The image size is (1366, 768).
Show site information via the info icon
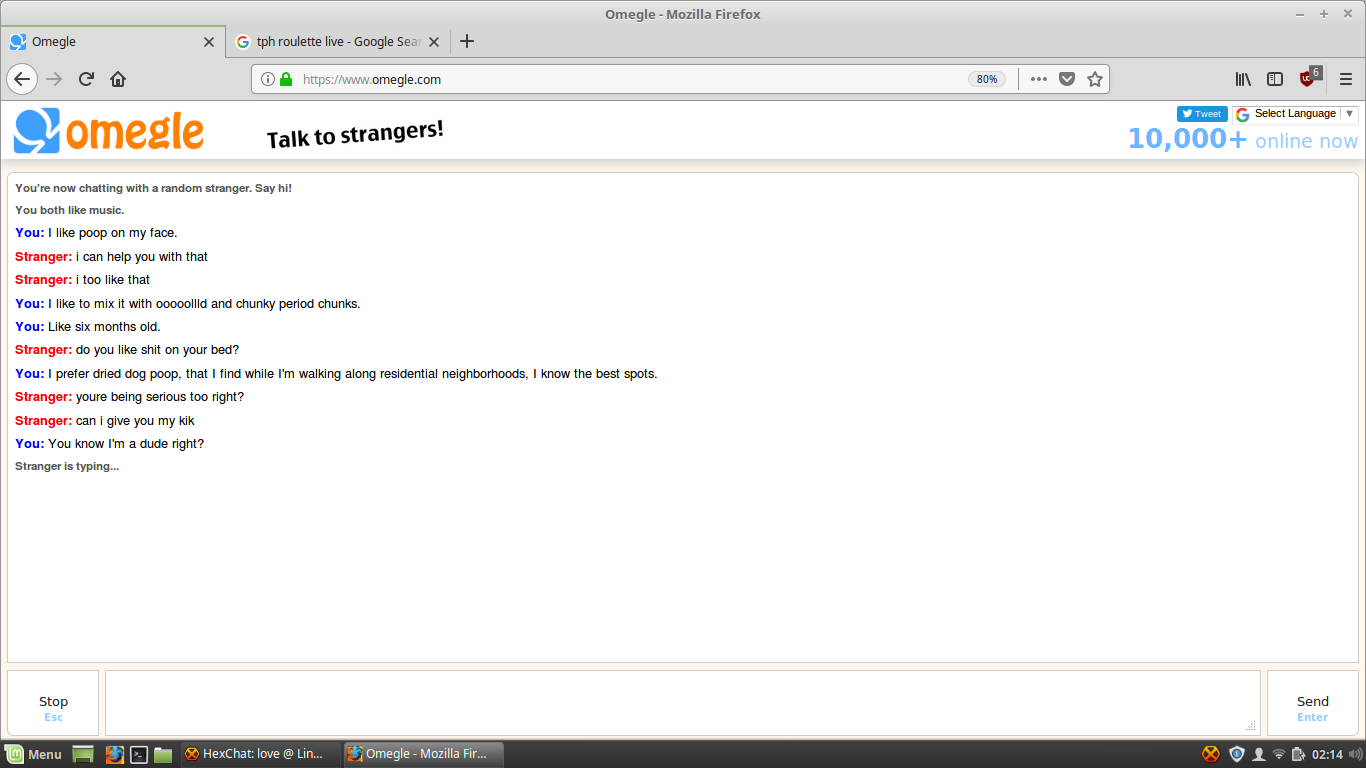point(267,79)
